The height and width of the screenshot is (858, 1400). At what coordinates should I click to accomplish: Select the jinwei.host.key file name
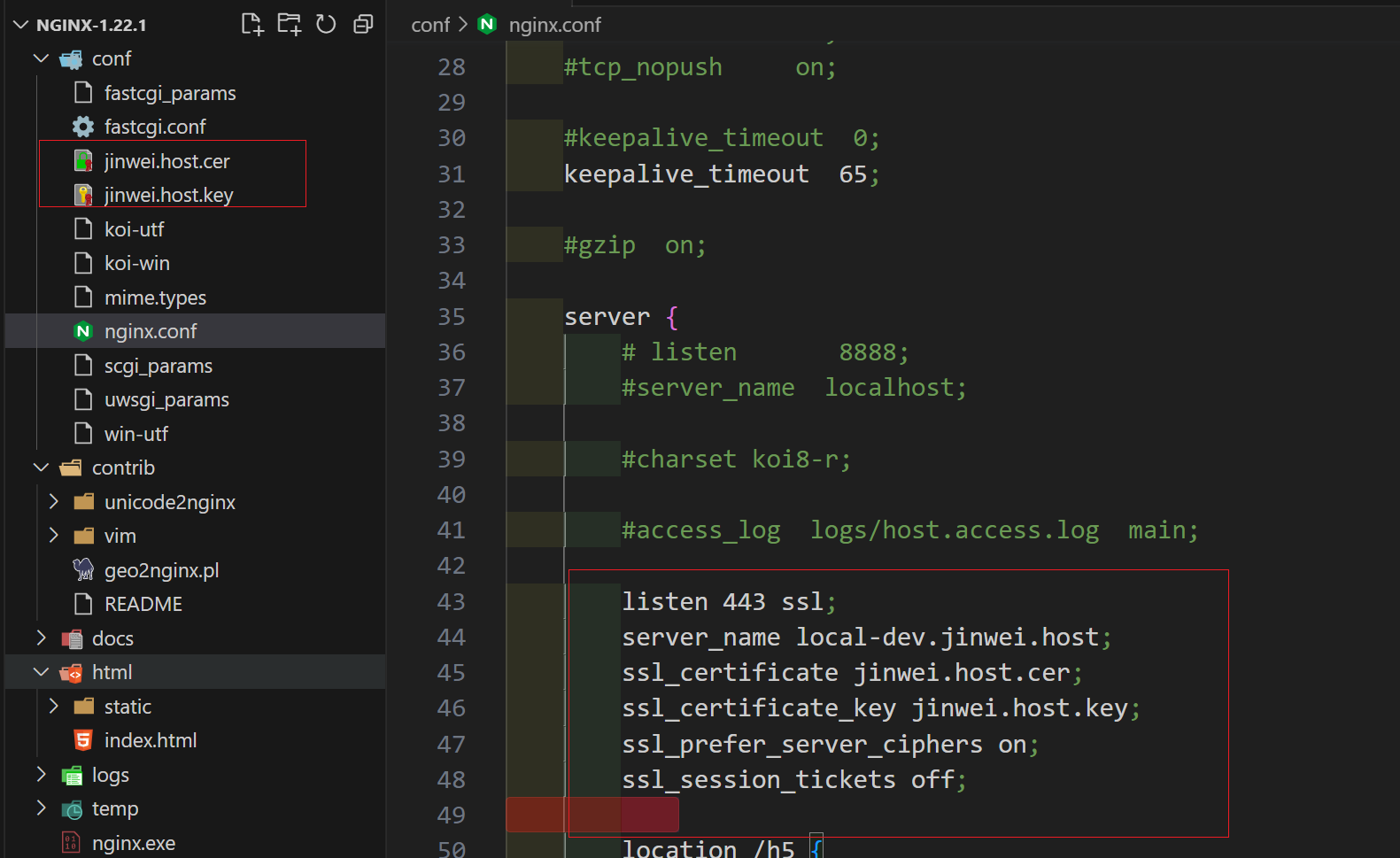coord(168,195)
